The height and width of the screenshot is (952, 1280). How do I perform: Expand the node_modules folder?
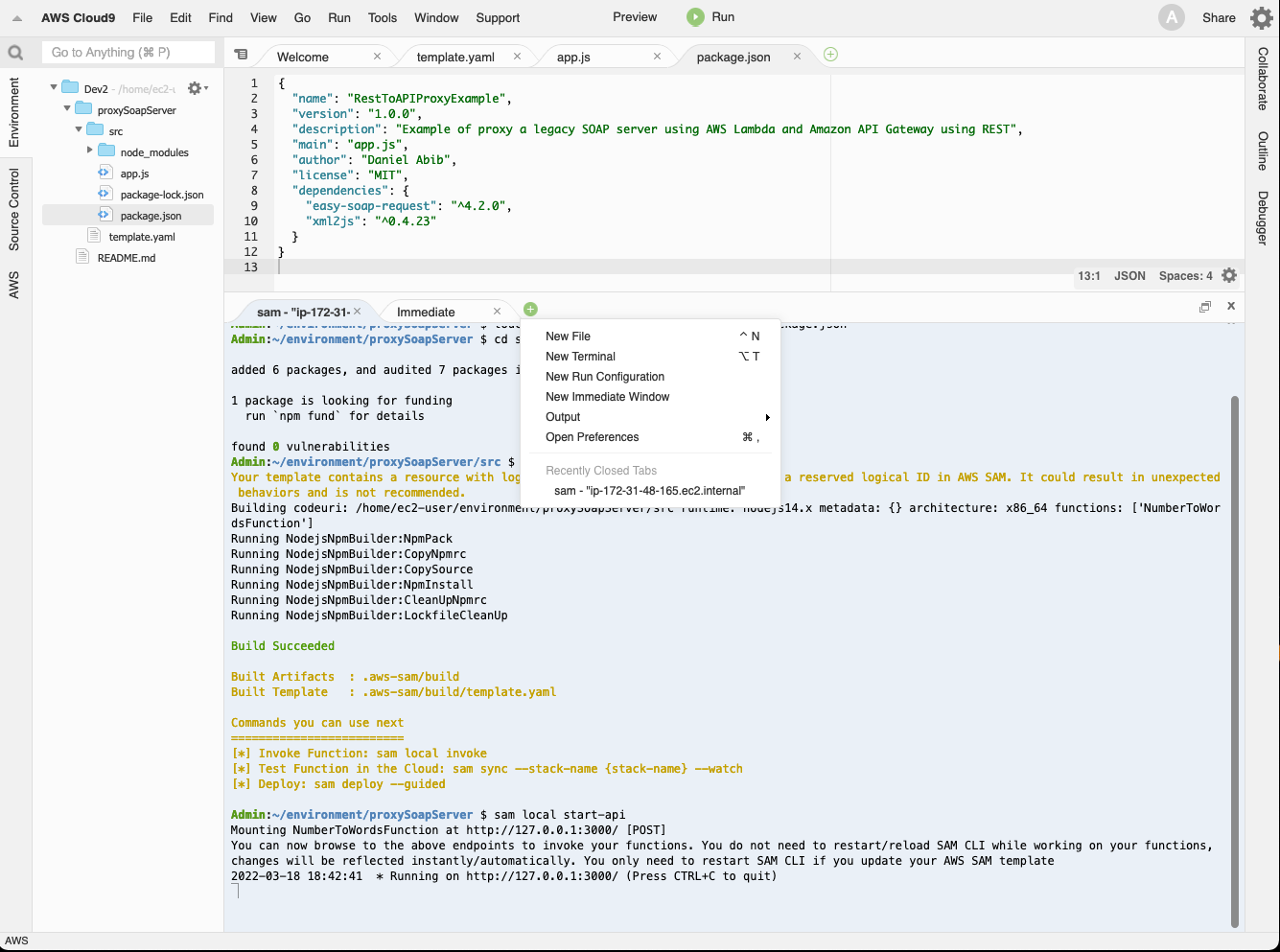pos(90,151)
